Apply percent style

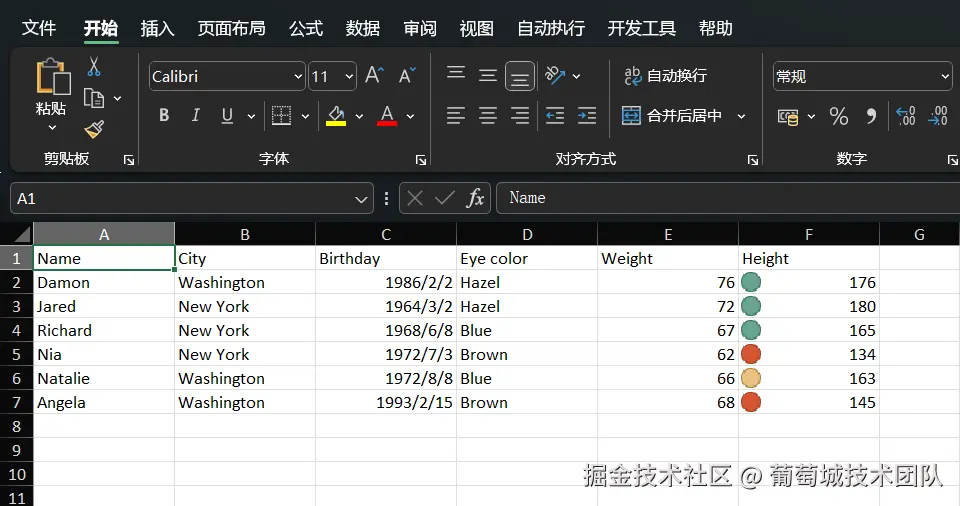(839, 116)
